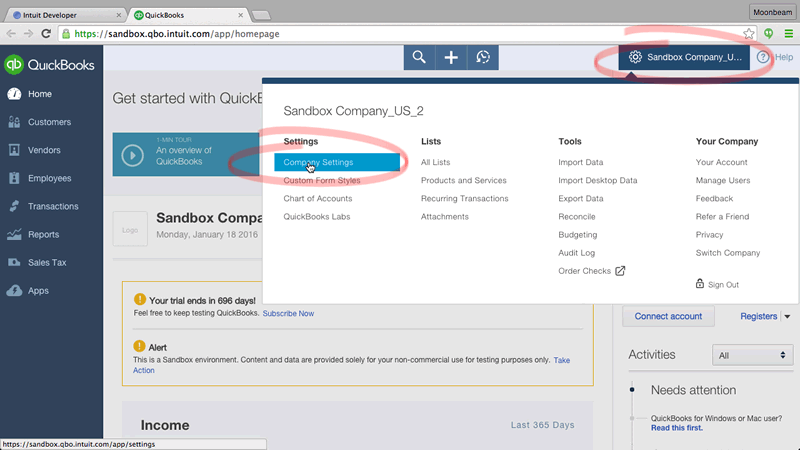800x450 pixels.
Task: Switch to the Intuit Developer tab
Action: click(x=64, y=15)
